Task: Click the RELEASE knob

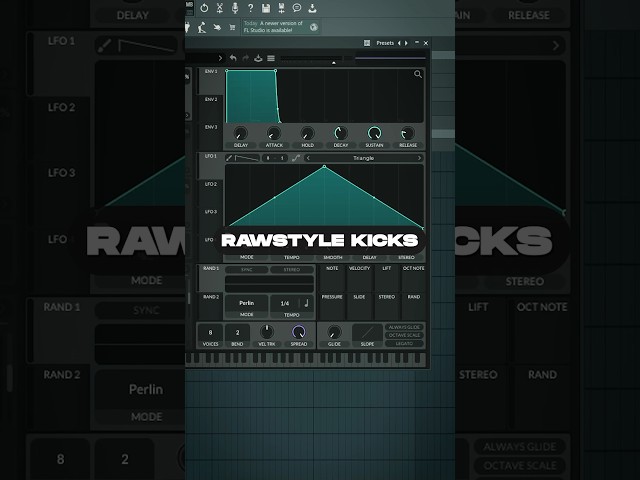Action: click(407, 133)
